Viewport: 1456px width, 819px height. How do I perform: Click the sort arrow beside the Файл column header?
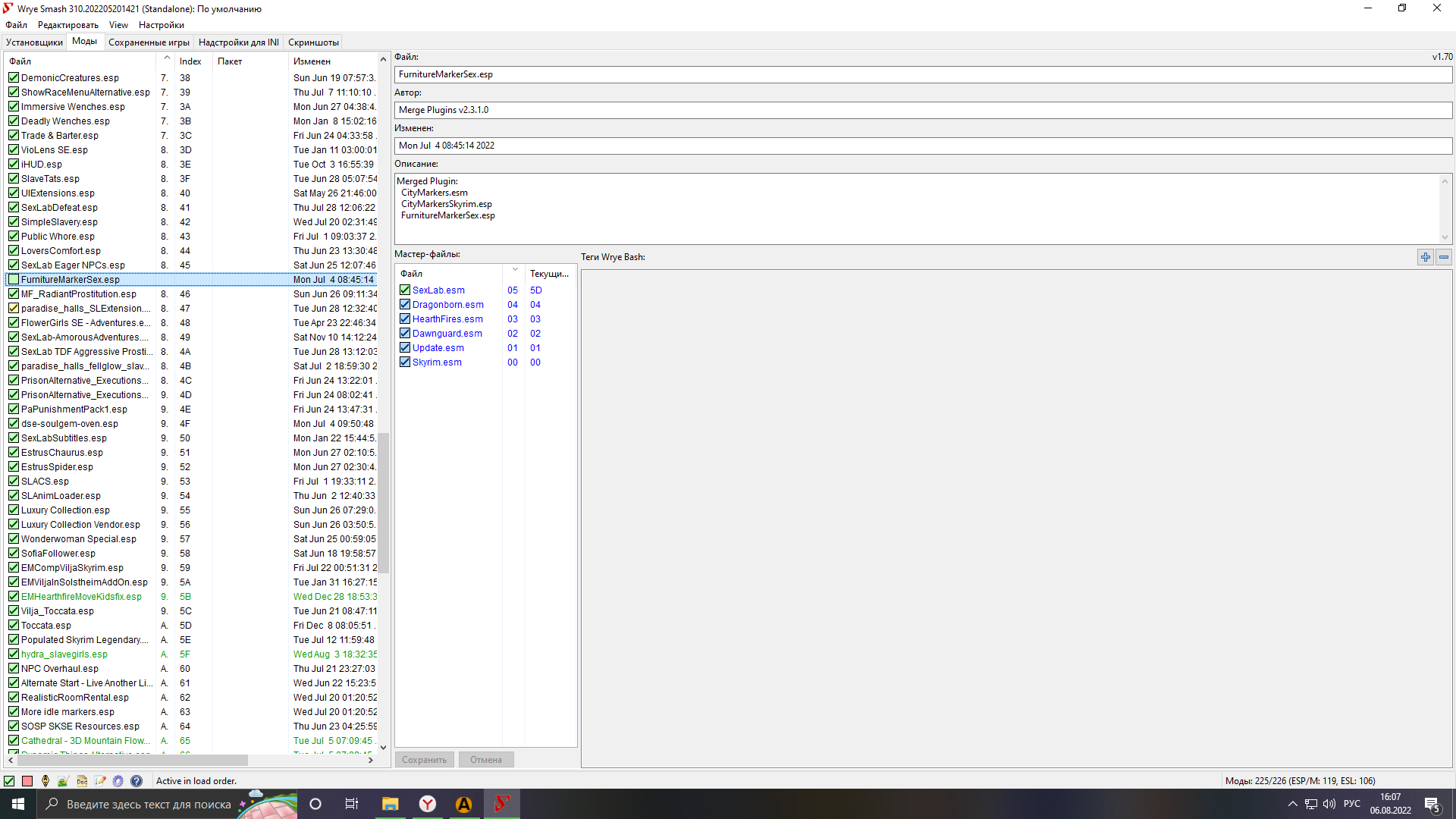coord(166,58)
